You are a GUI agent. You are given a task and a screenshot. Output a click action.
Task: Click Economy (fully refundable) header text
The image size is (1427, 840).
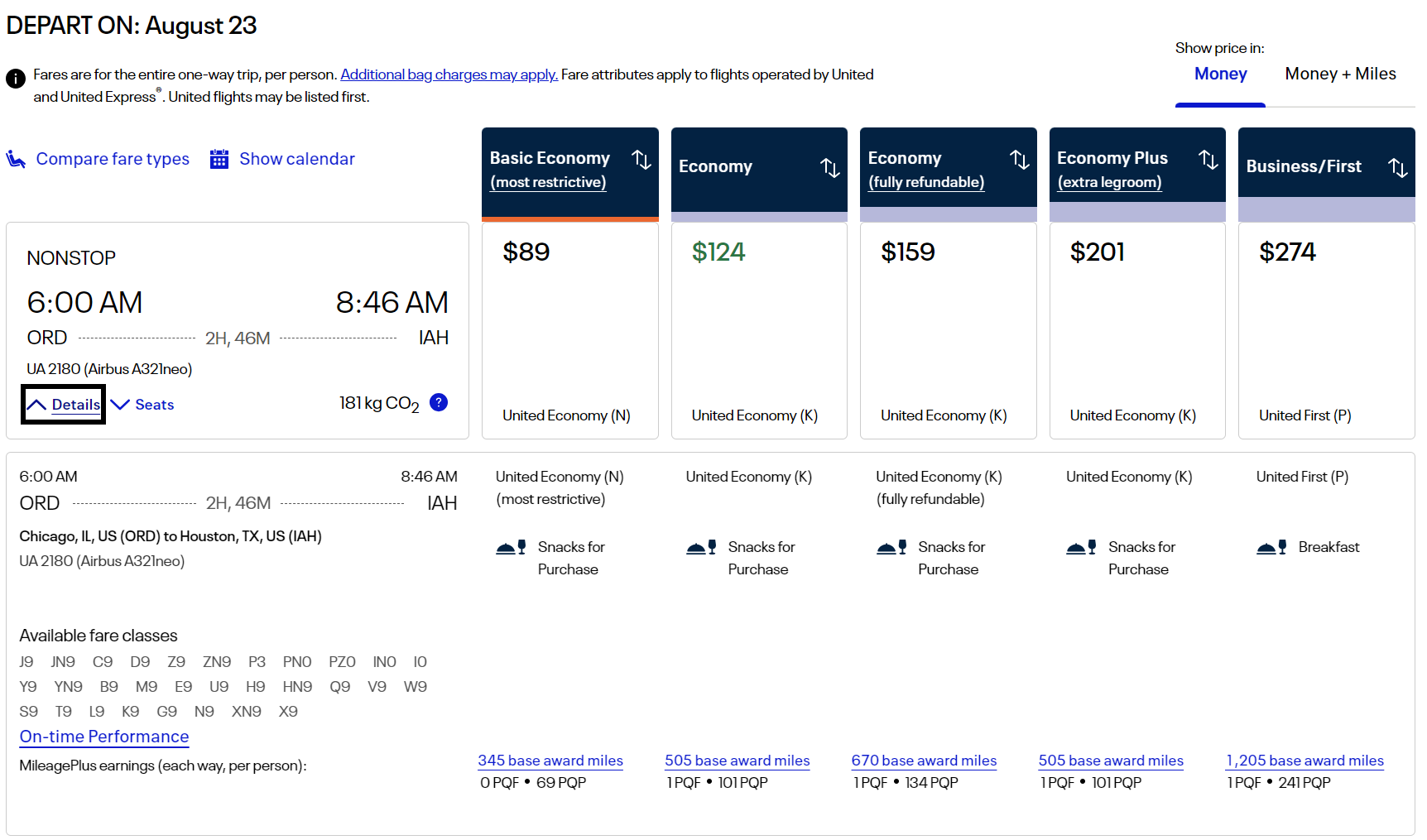926,170
